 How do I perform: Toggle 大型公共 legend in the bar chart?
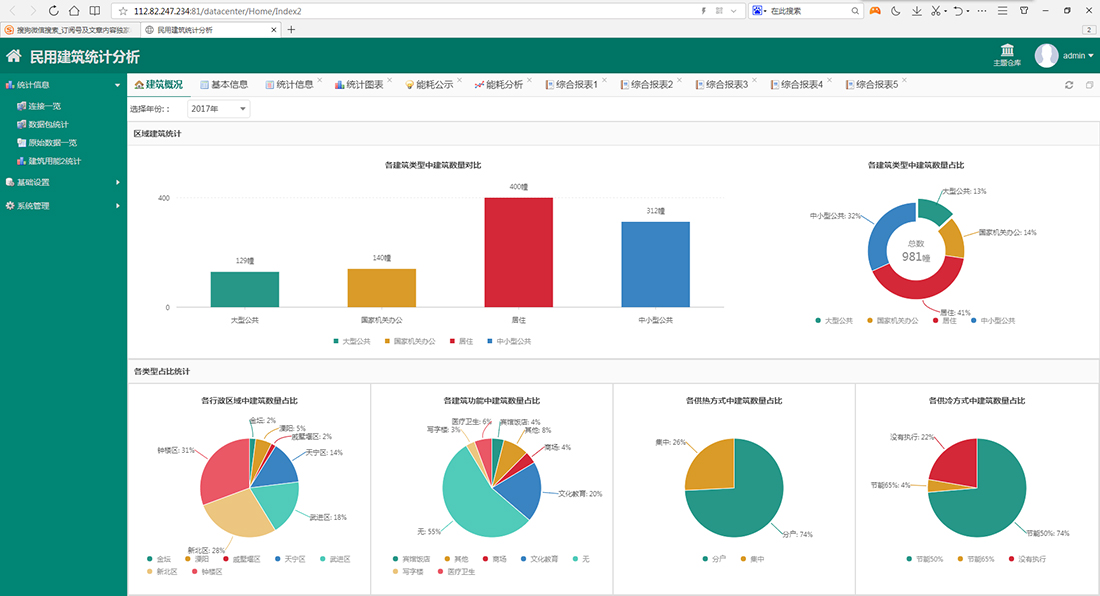[x=350, y=341]
